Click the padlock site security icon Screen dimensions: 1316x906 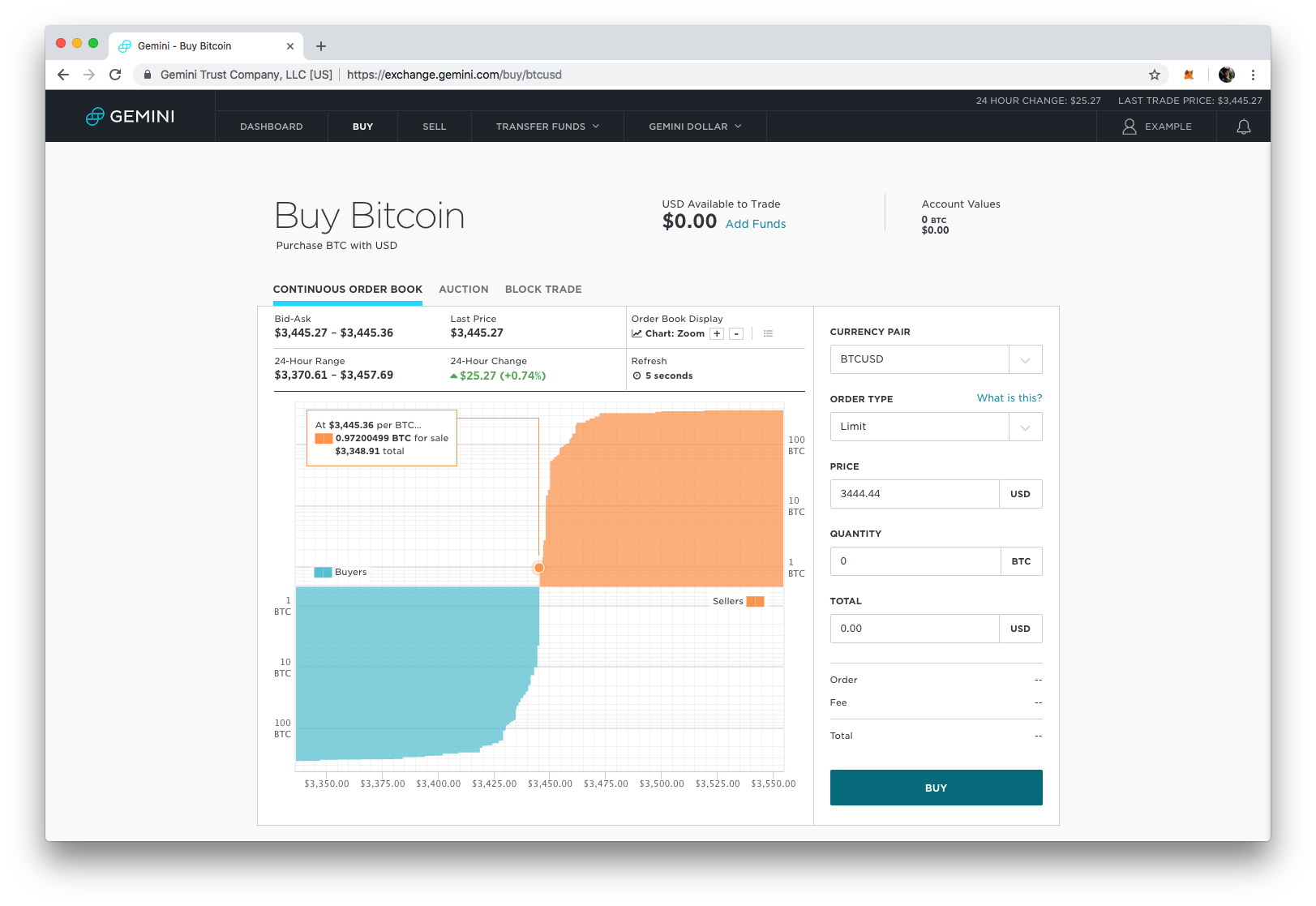[x=148, y=75]
